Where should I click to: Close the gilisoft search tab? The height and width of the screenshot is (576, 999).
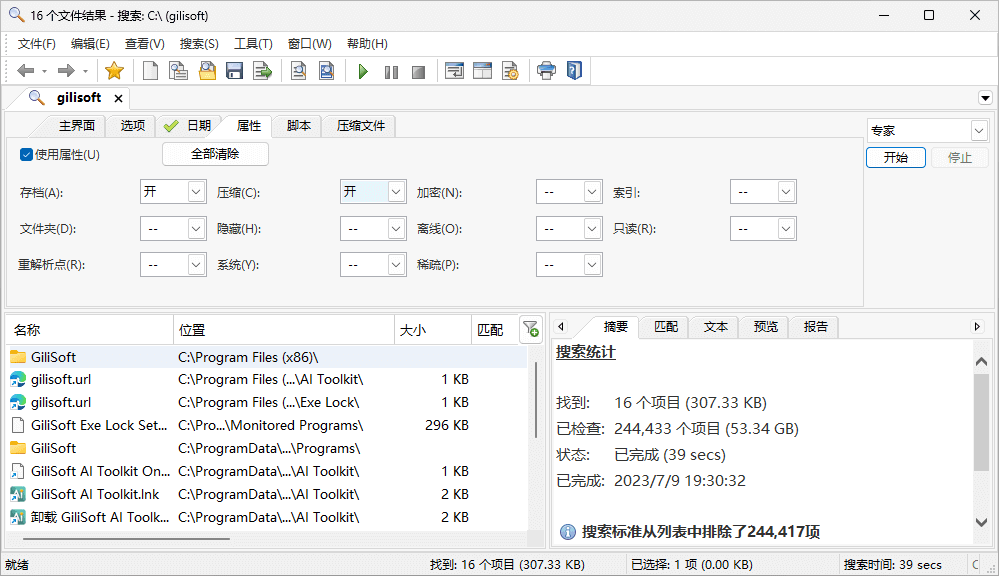click(x=119, y=98)
